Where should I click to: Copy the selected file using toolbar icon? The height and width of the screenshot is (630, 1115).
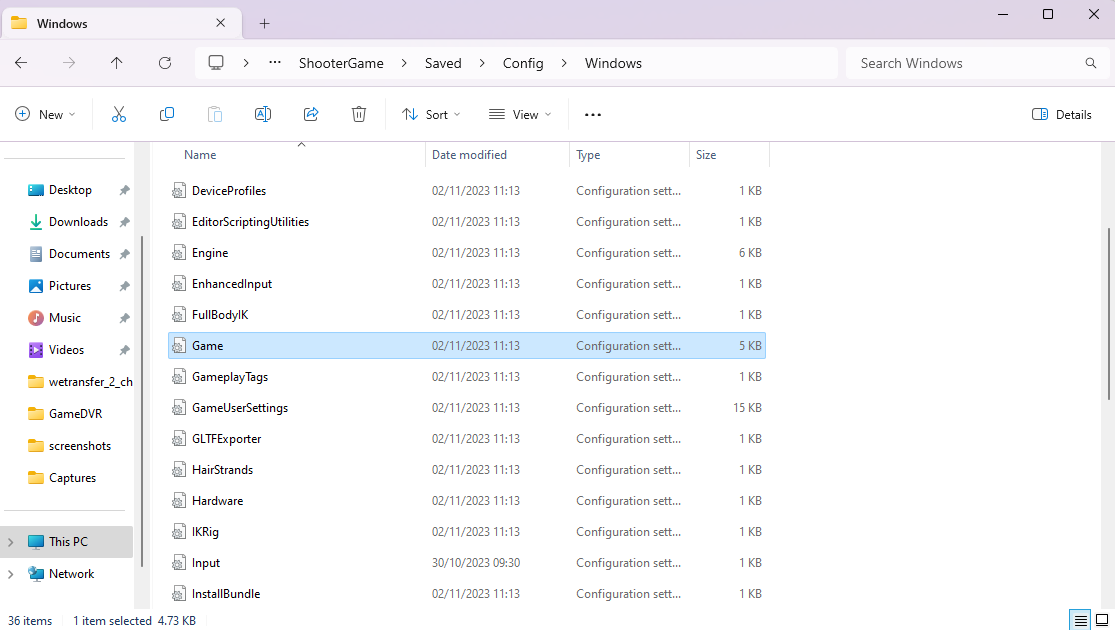pyautogui.click(x=167, y=114)
